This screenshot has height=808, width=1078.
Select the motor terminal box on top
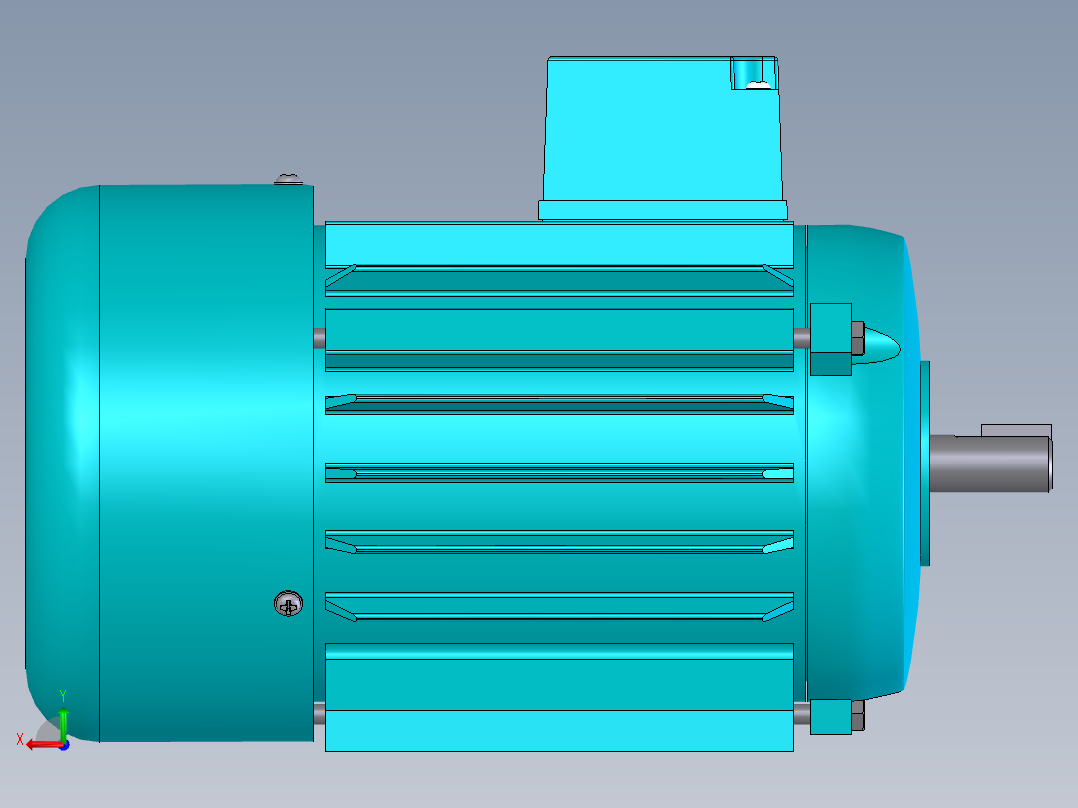(x=660, y=130)
